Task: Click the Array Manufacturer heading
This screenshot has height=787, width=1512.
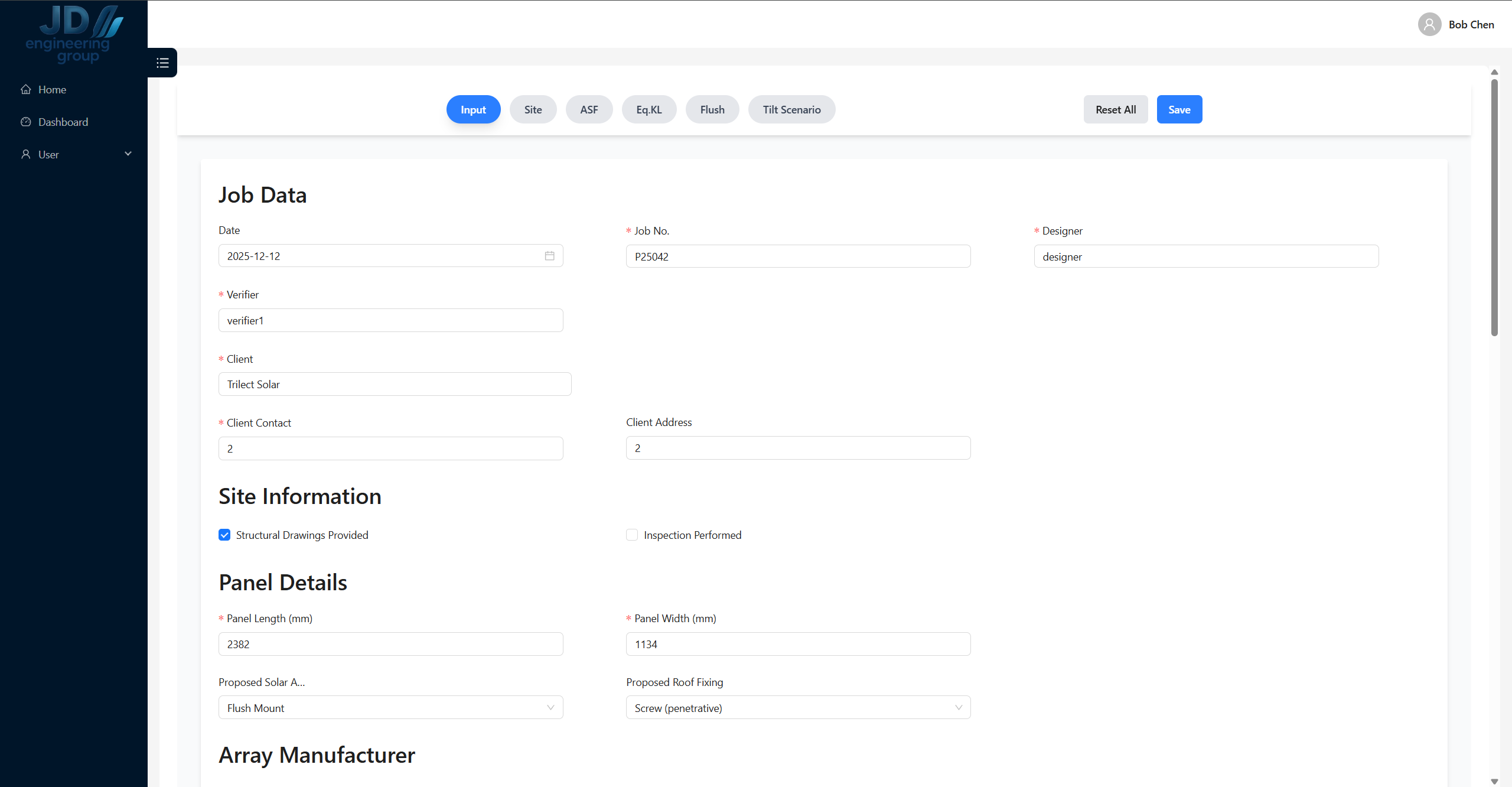Action: [317, 755]
